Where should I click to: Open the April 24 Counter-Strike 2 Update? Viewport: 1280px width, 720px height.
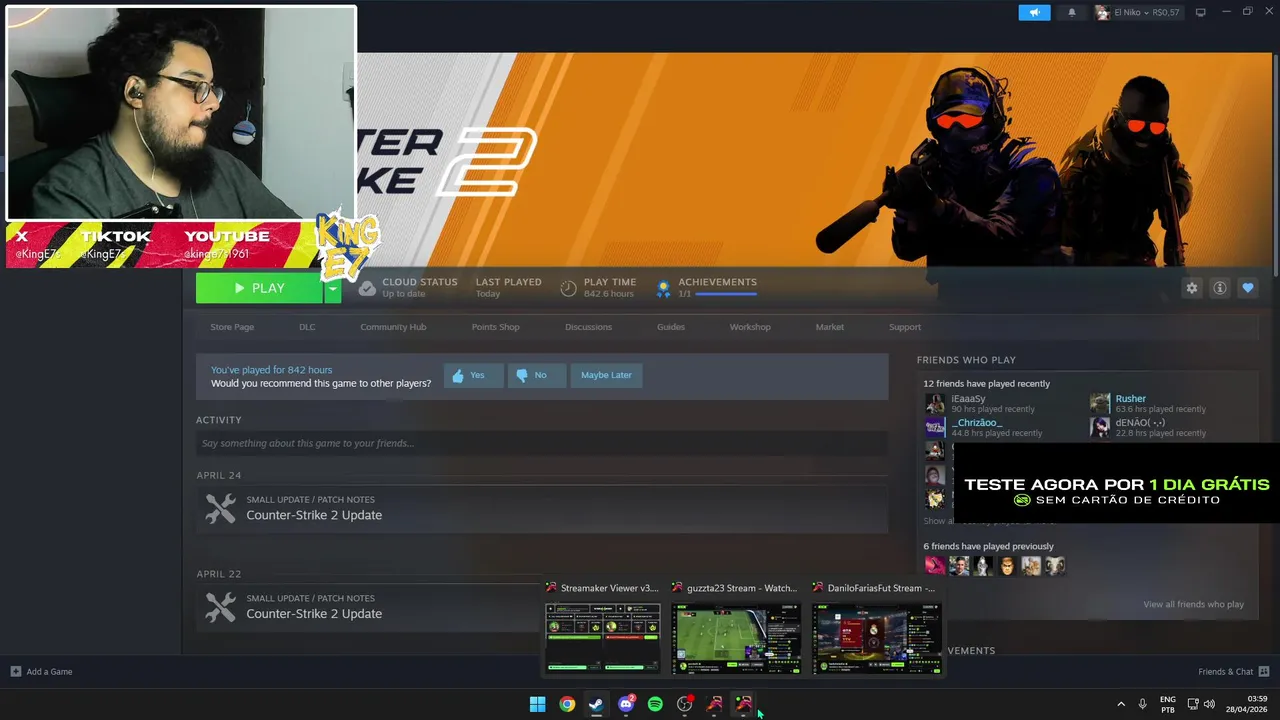(x=314, y=515)
